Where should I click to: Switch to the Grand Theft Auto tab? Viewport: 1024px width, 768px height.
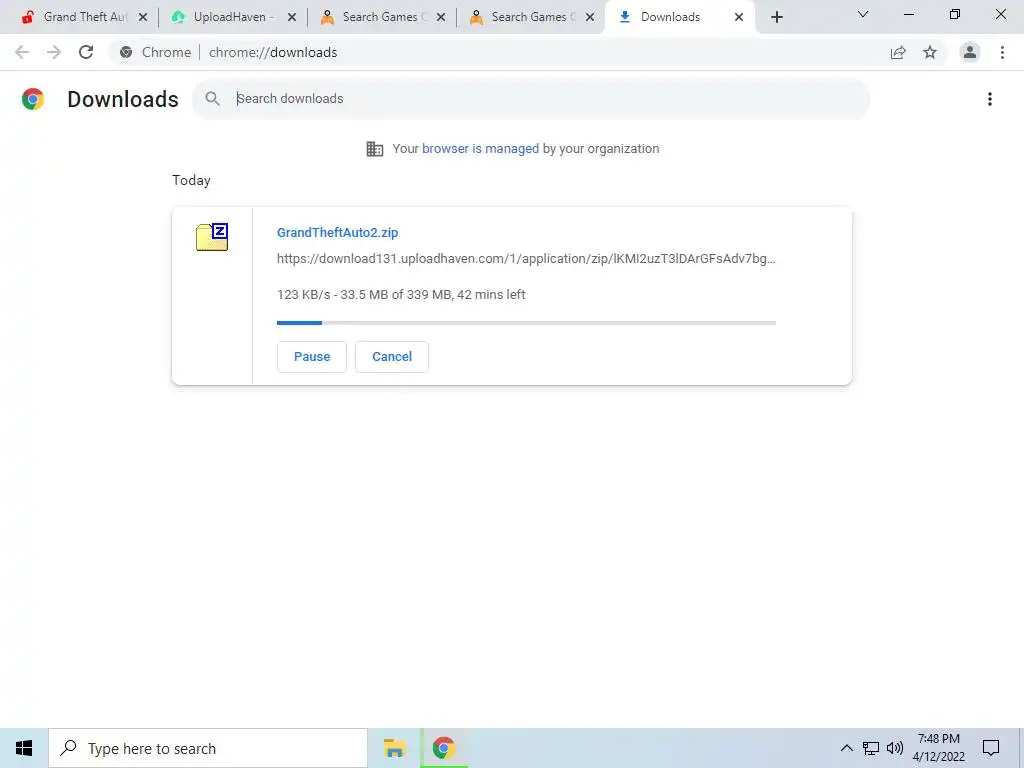tap(84, 17)
